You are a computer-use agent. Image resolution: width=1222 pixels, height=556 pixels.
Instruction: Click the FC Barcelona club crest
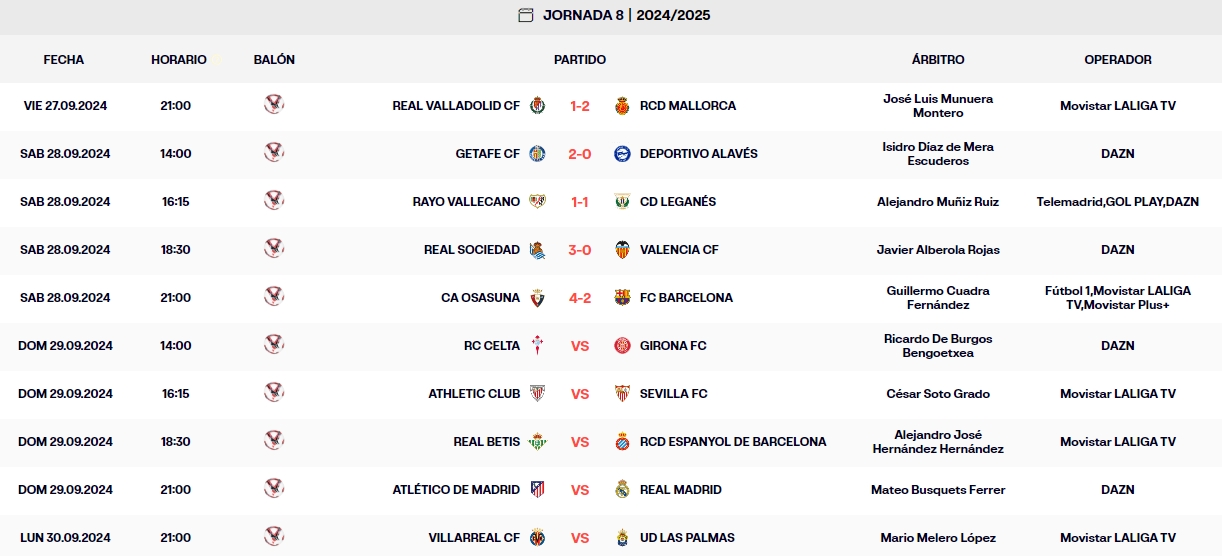(622, 298)
